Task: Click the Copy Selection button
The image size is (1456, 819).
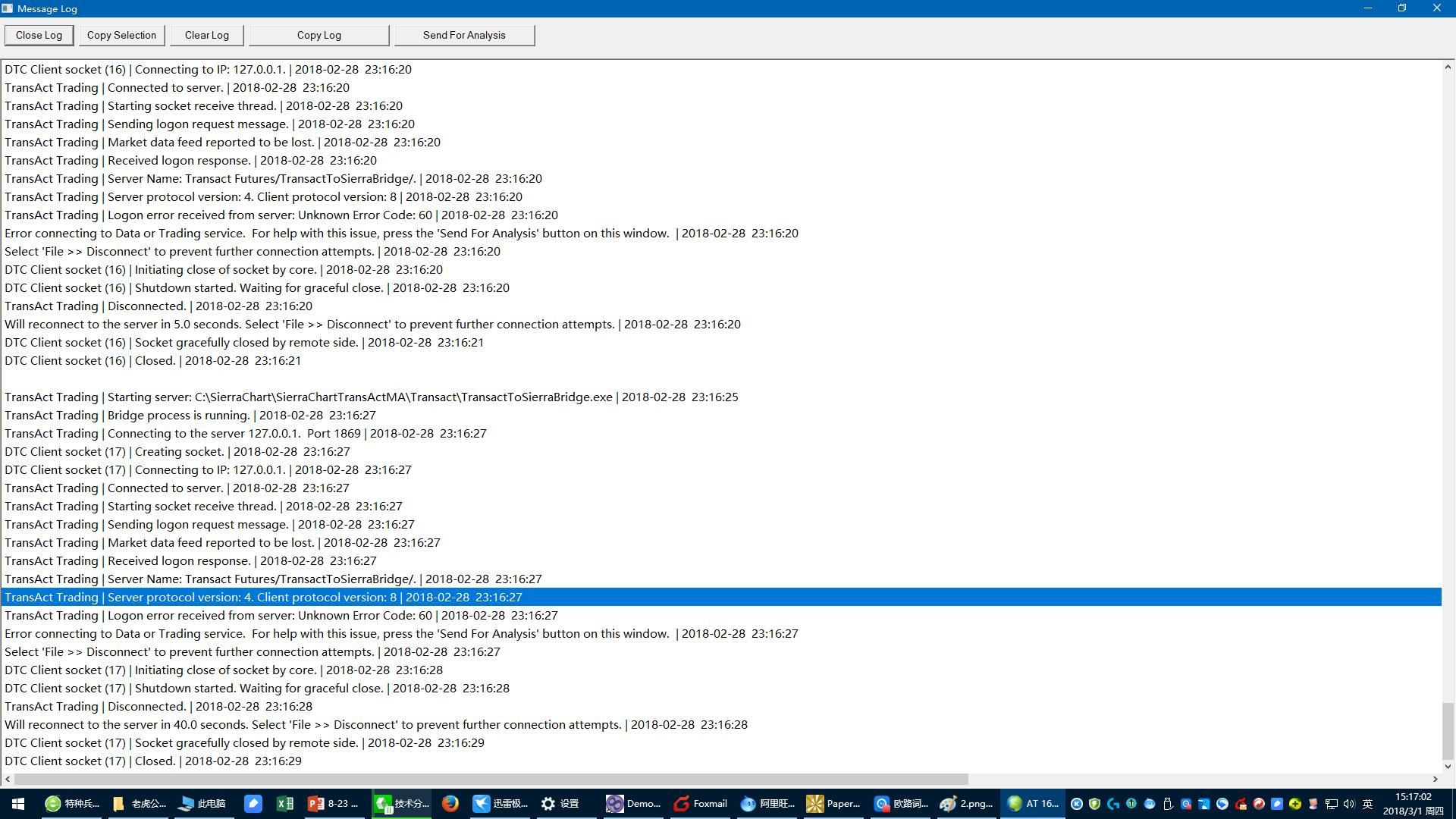Action: click(x=121, y=35)
